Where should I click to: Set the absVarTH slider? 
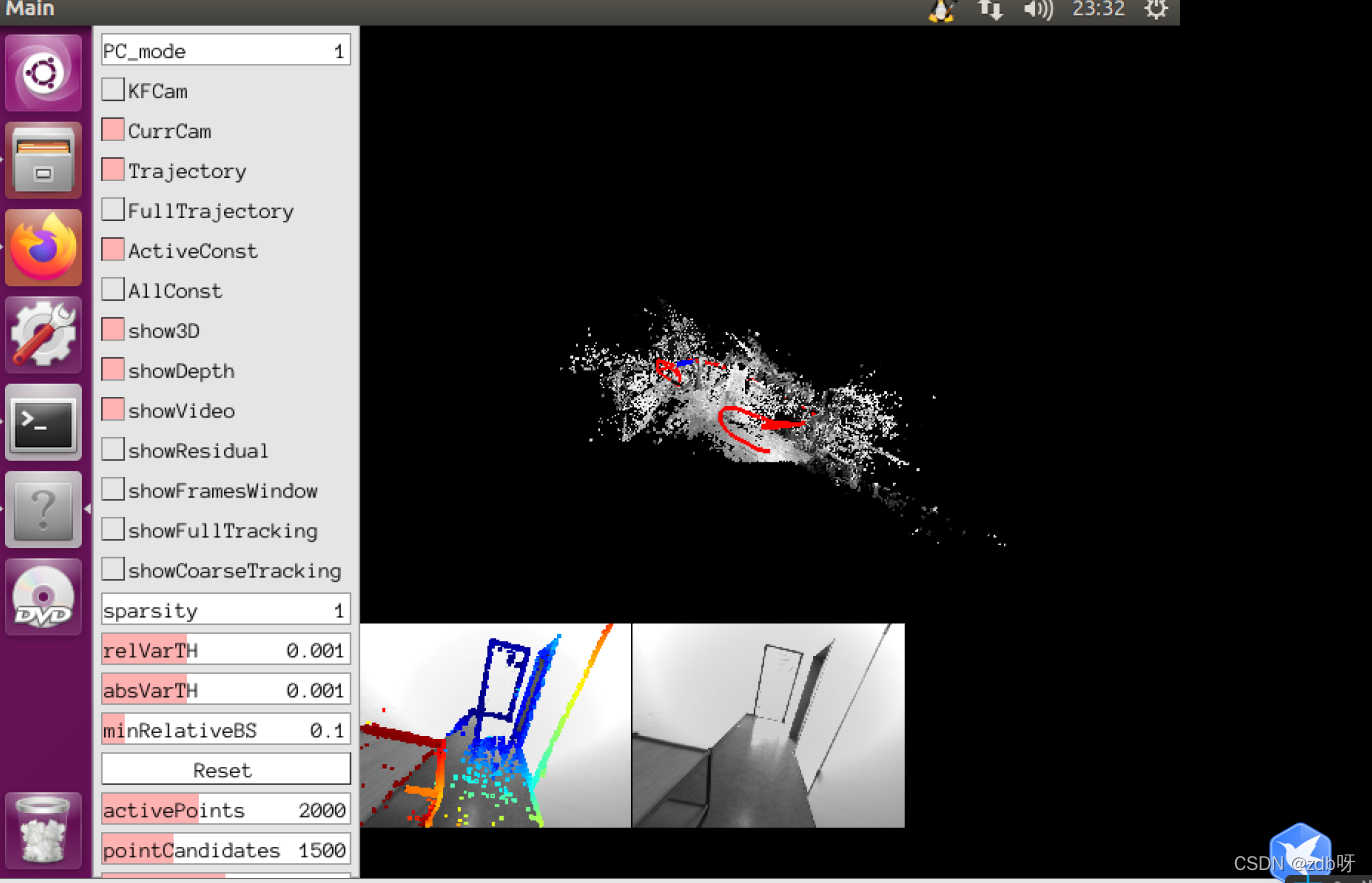click(226, 690)
